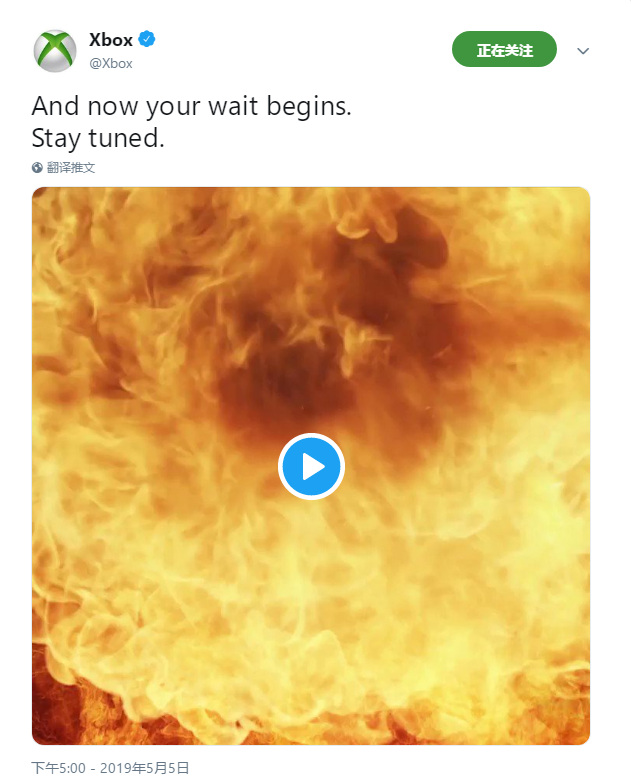Click the white triangle inside the play circle
631x784 pixels.
313,466
